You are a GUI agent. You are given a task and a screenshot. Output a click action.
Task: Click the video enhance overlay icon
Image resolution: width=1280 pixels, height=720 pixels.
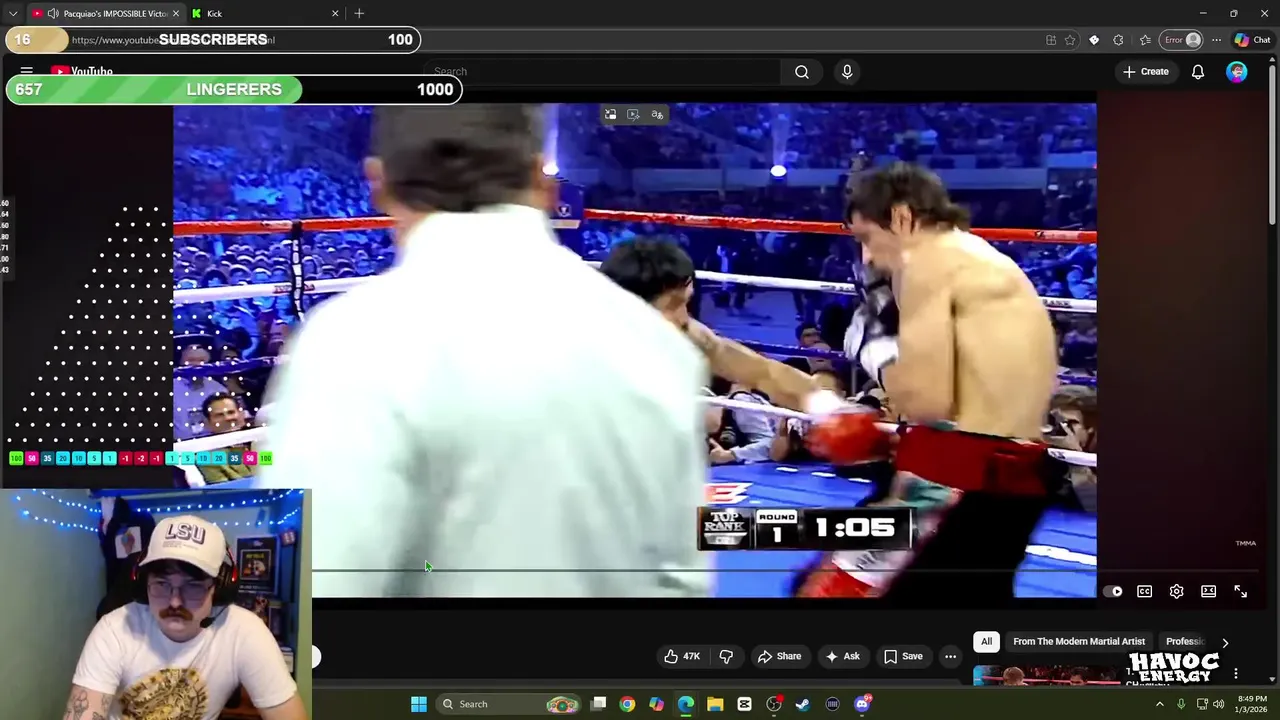[634, 115]
